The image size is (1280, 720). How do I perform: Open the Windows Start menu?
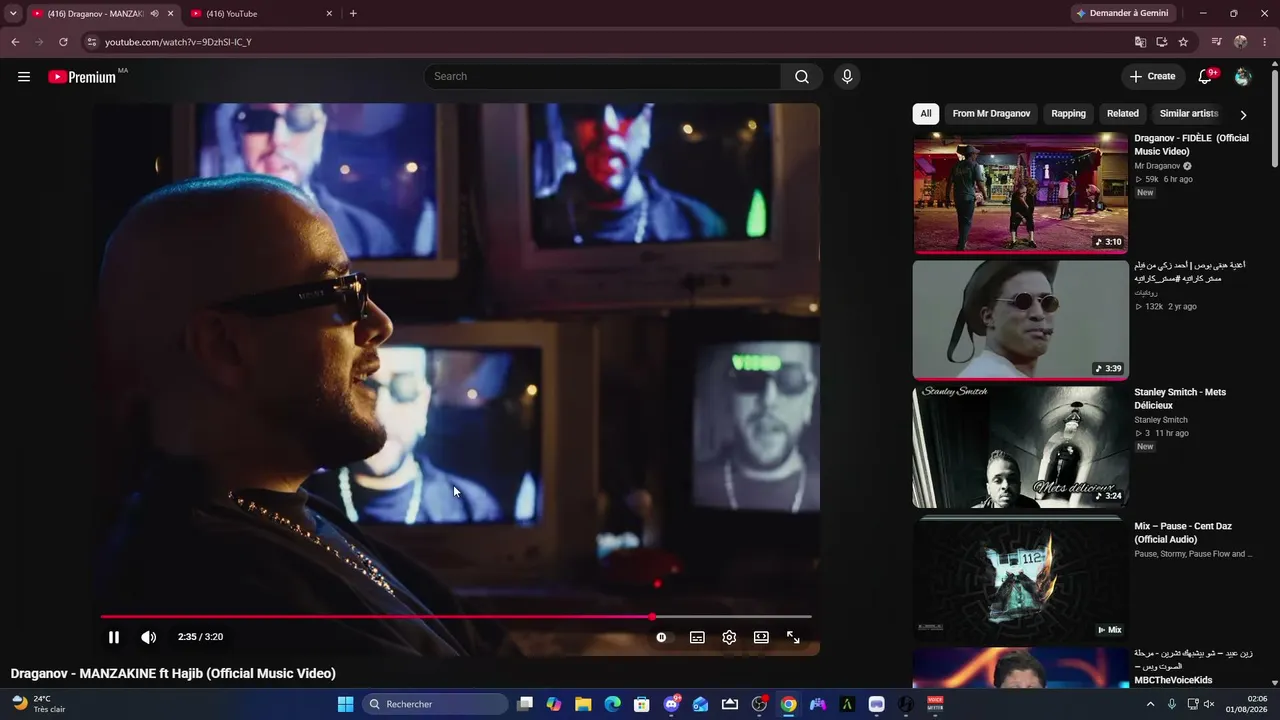[x=345, y=704]
